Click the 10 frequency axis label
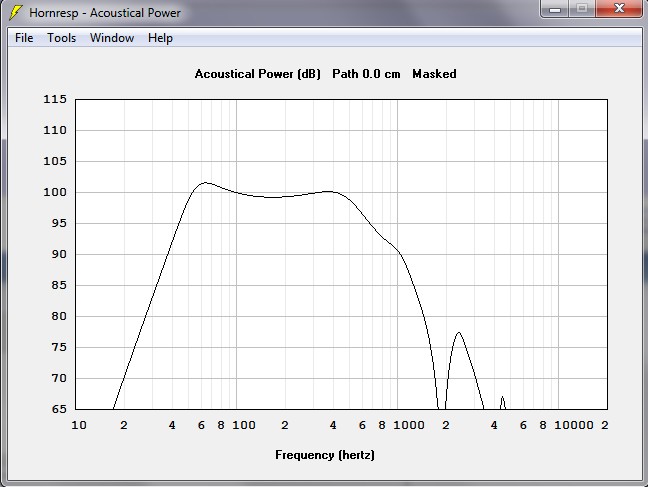This screenshot has width=648, height=487. coord(79,425)
